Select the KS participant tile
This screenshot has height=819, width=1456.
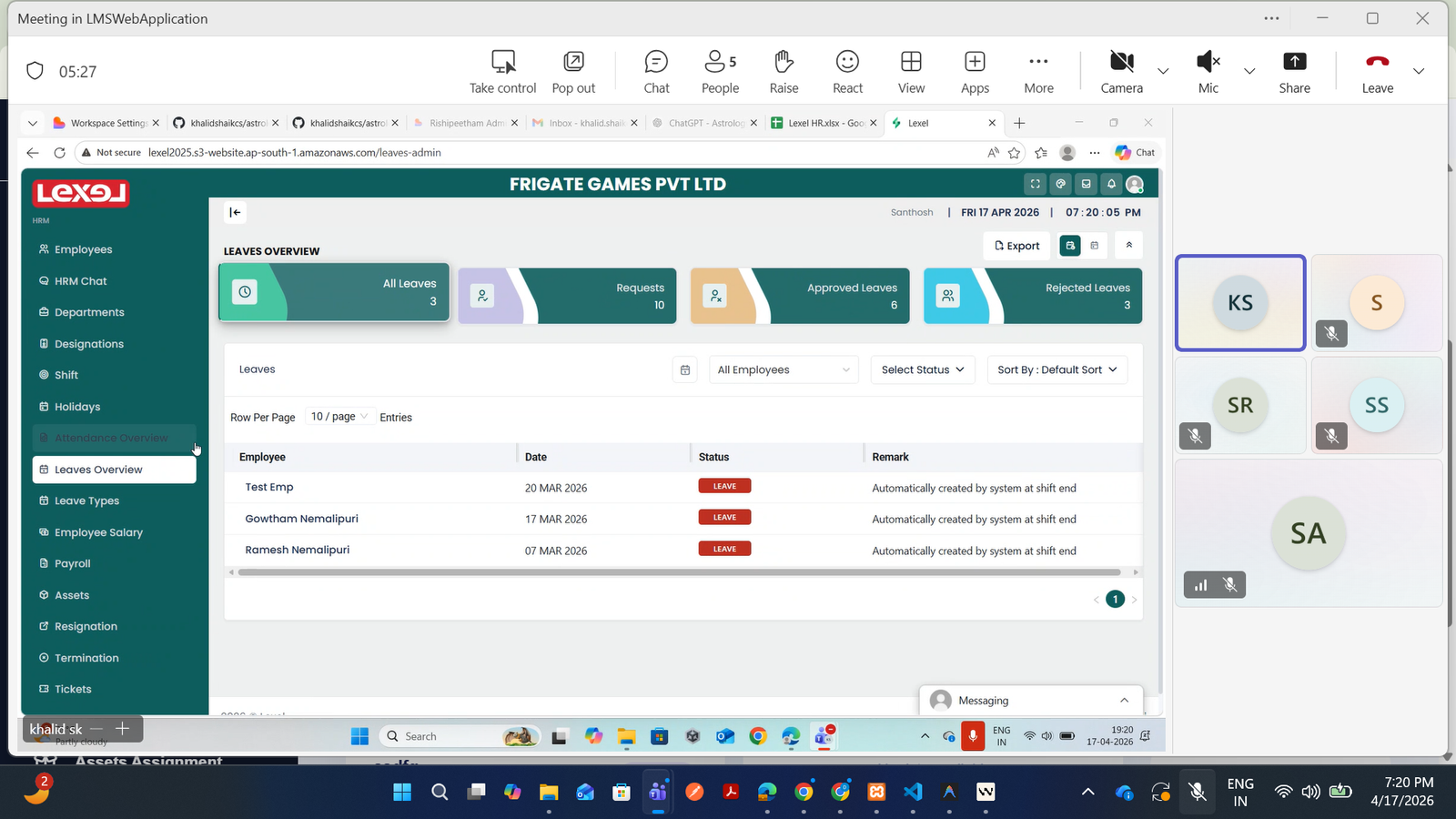click(1240, 303)
